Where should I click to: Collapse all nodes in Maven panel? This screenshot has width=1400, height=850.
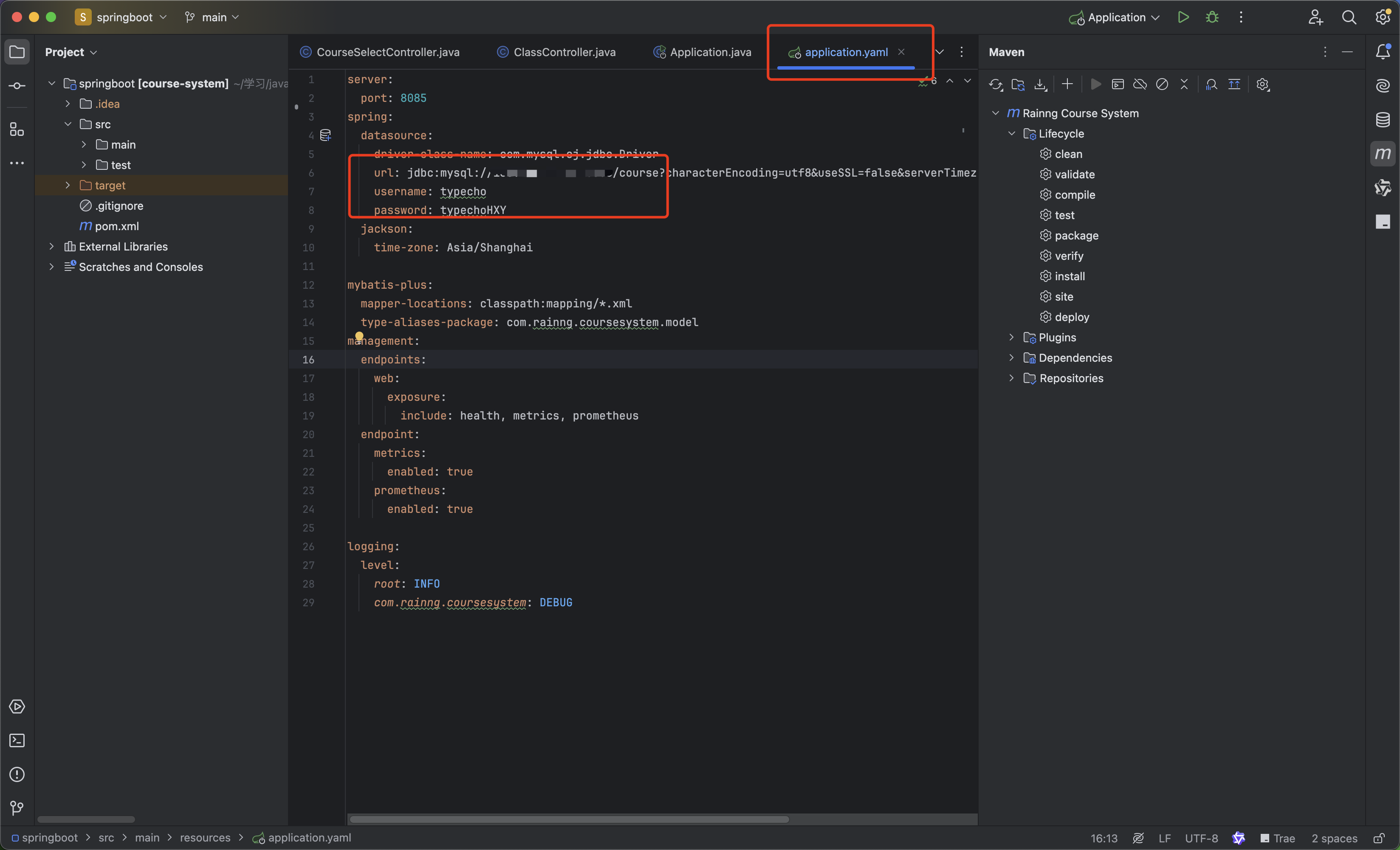pyautogui.click(x=1184, y=84)
